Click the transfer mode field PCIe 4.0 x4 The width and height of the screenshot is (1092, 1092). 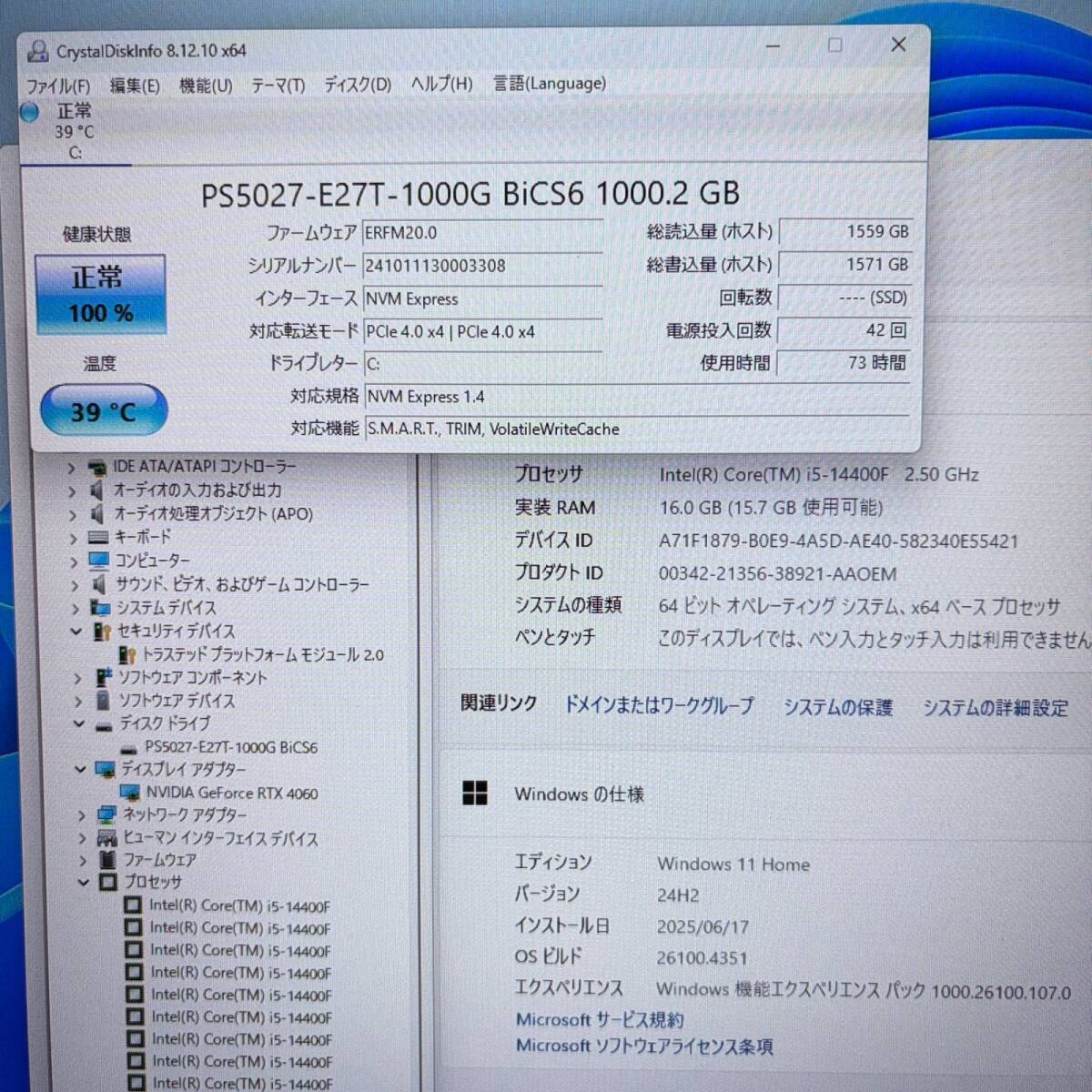(482, 332)
